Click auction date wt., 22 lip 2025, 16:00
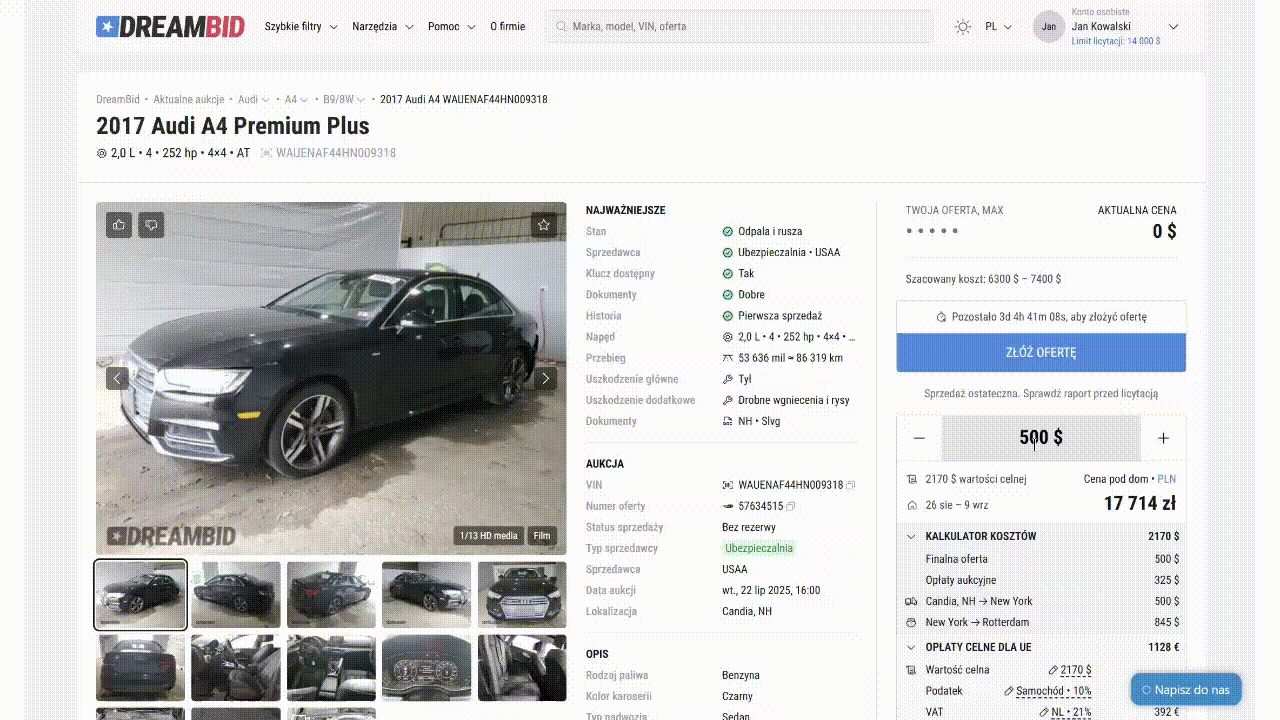Screen dimensions: 1280x720 pyautogui.click(x=771, y=590)
